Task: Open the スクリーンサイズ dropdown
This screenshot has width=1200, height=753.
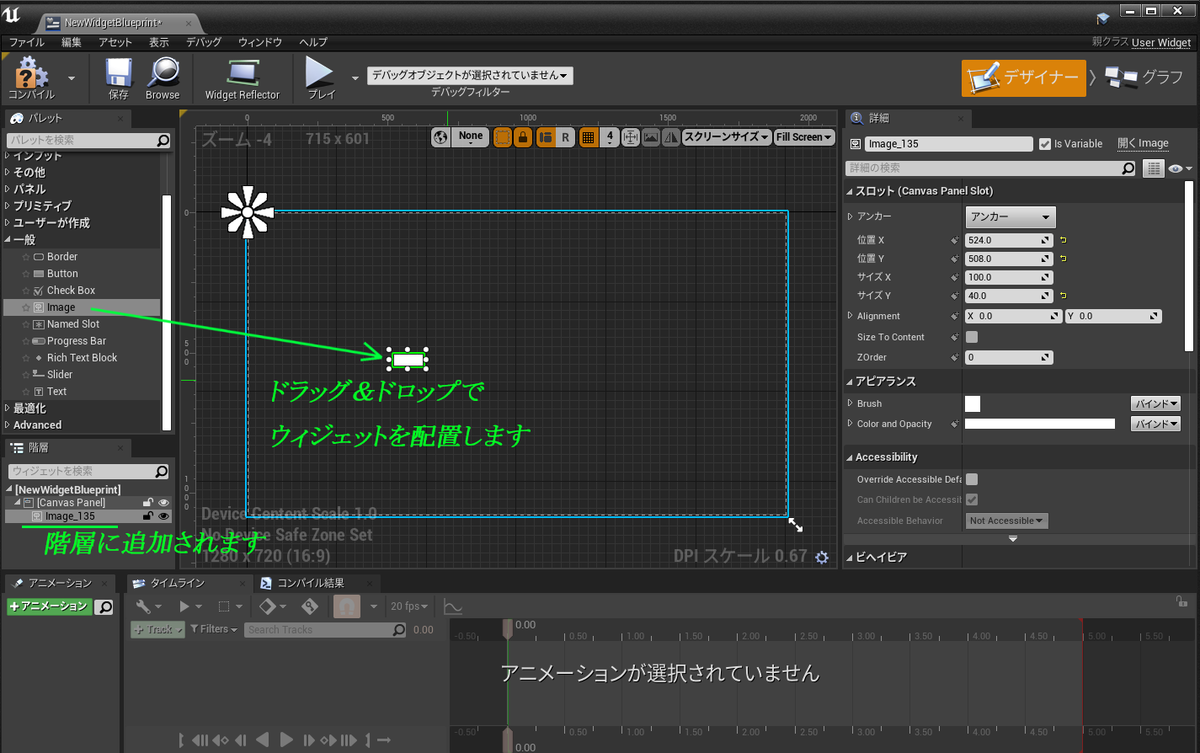Action: click(726, 137)
